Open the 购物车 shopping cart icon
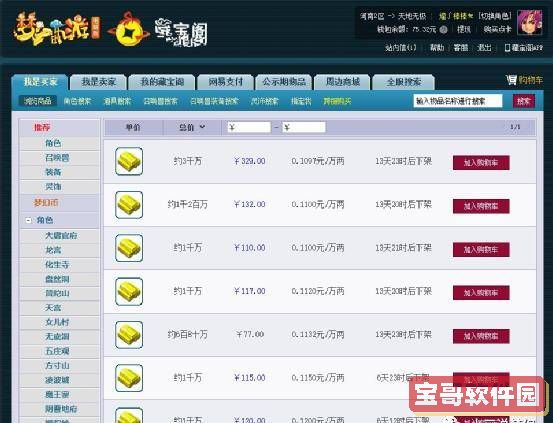553x423 pixels. click(511, 80)
